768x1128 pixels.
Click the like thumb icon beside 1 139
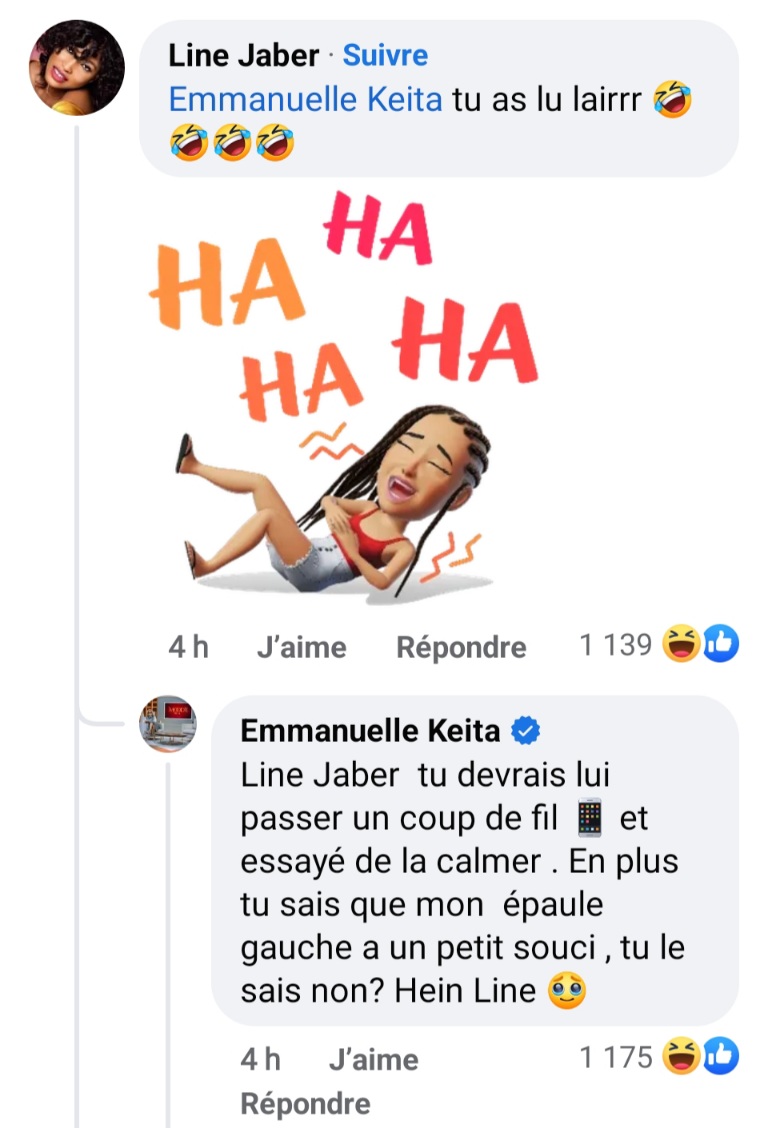tap(721, 644)
